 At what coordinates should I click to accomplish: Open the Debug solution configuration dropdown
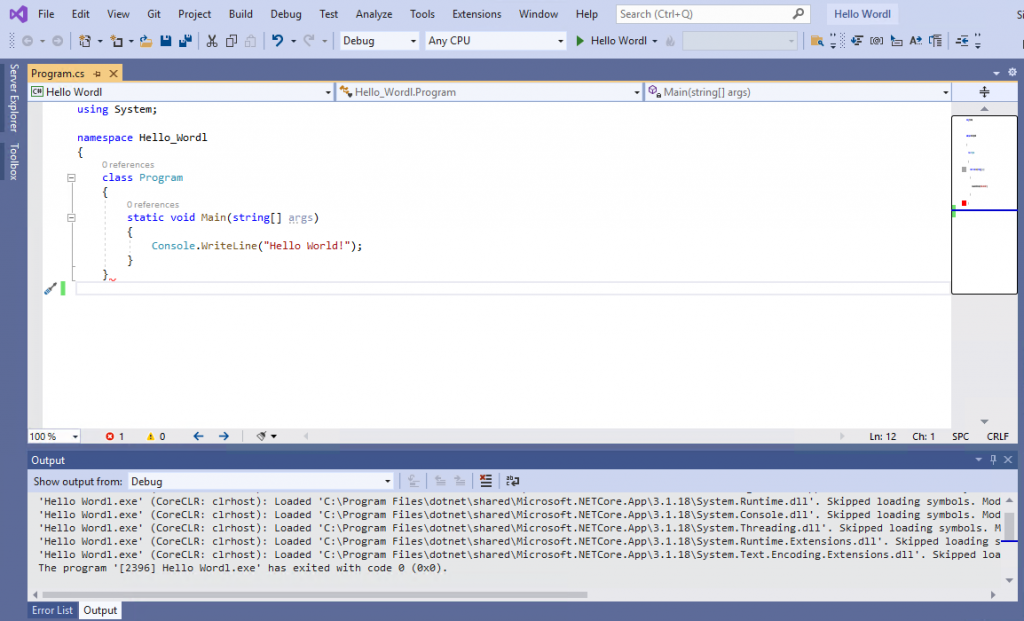click(x=379, y=41)
